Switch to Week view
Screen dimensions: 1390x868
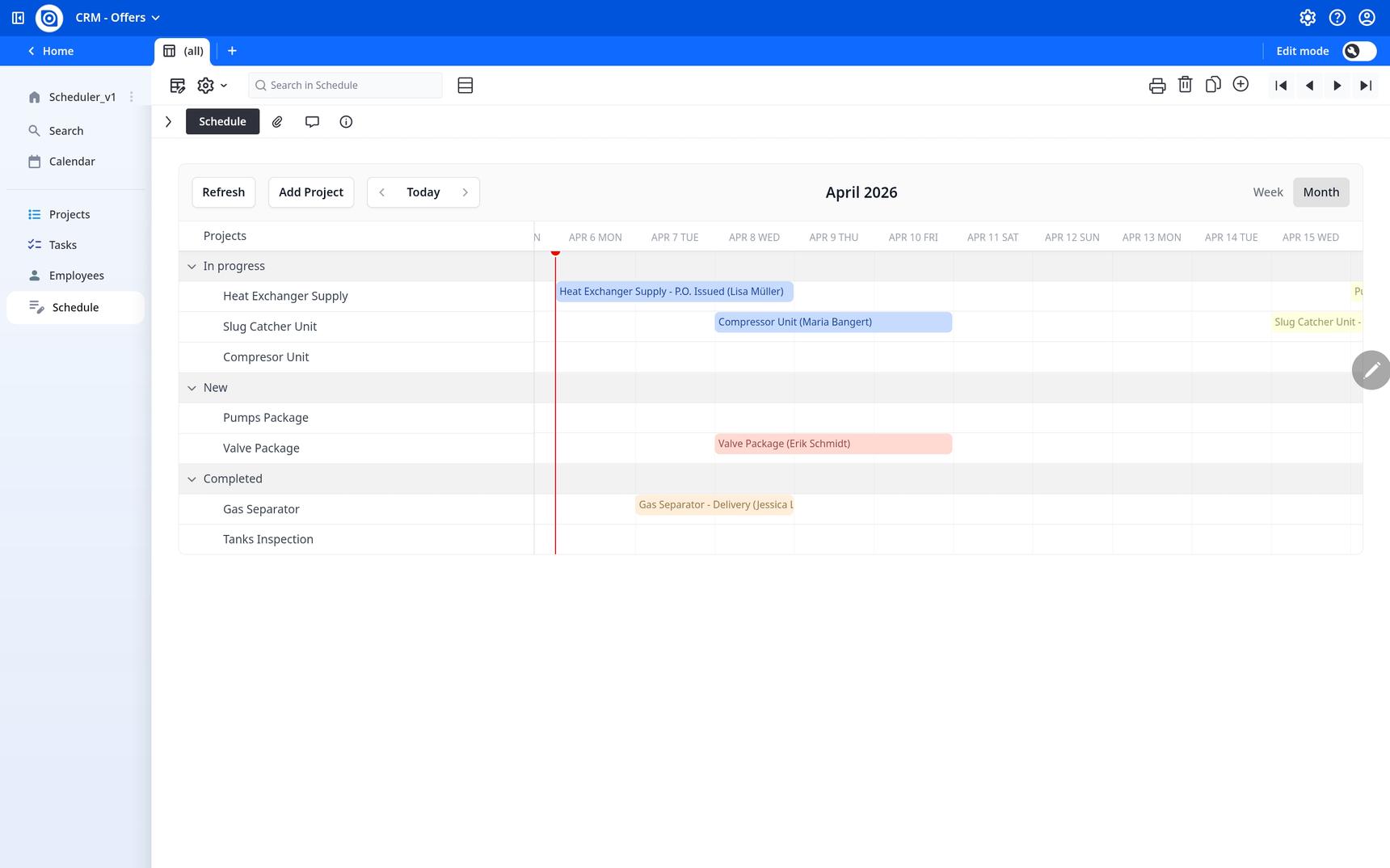[1267, 192]
